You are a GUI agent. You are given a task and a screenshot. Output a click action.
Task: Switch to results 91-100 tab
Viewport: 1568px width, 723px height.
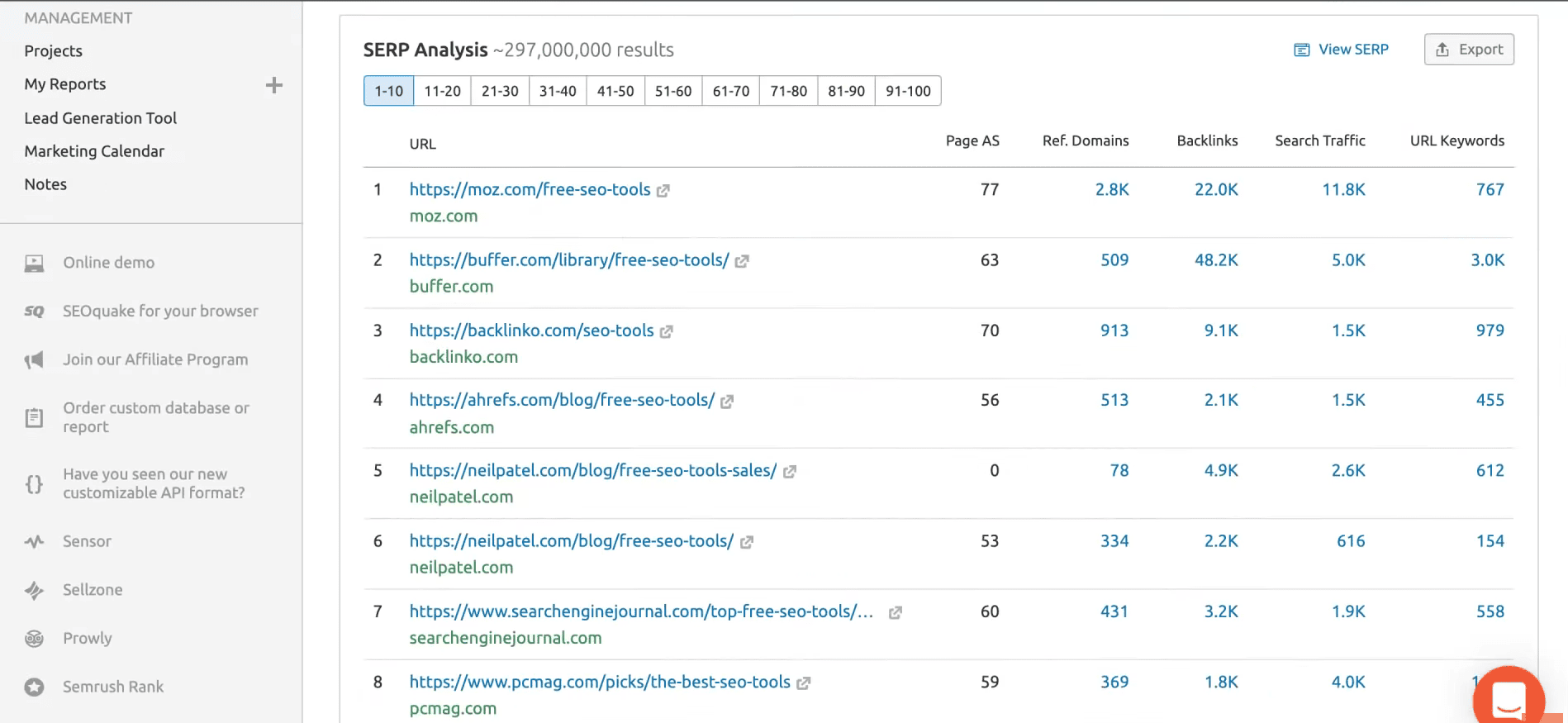coord(908,91)
